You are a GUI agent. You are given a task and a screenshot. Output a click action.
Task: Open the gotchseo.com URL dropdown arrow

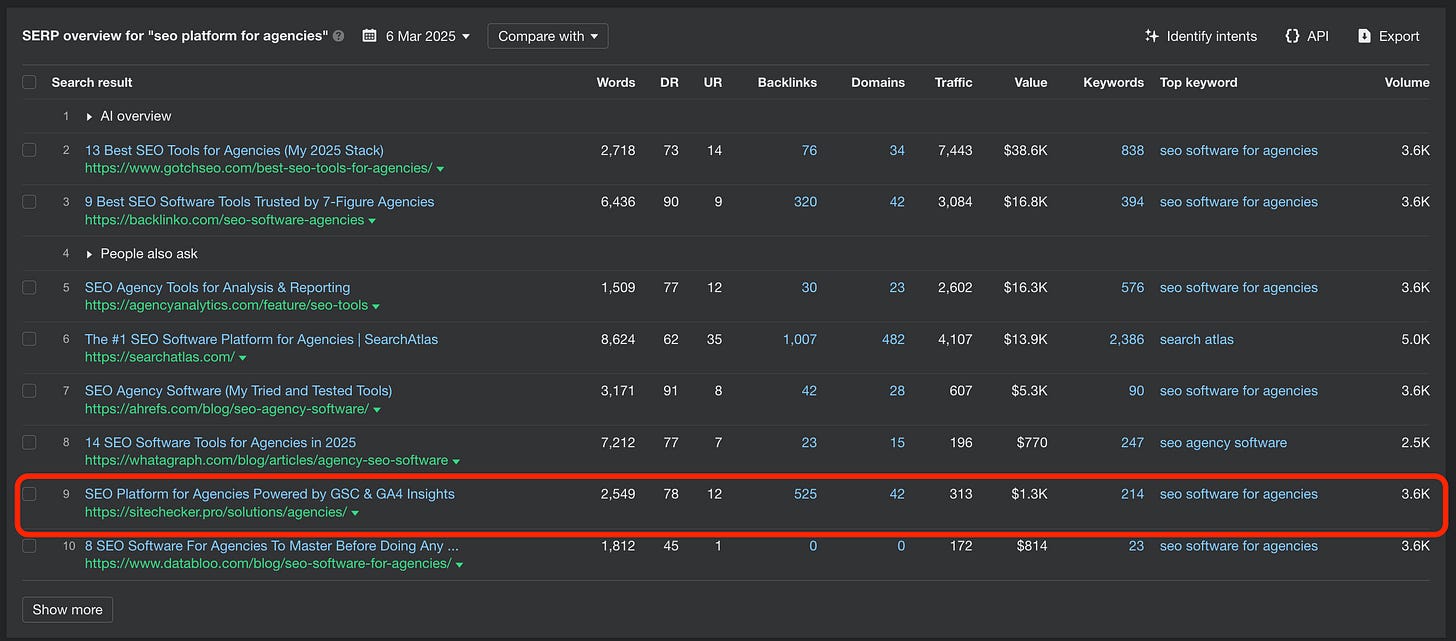point(441,169)
